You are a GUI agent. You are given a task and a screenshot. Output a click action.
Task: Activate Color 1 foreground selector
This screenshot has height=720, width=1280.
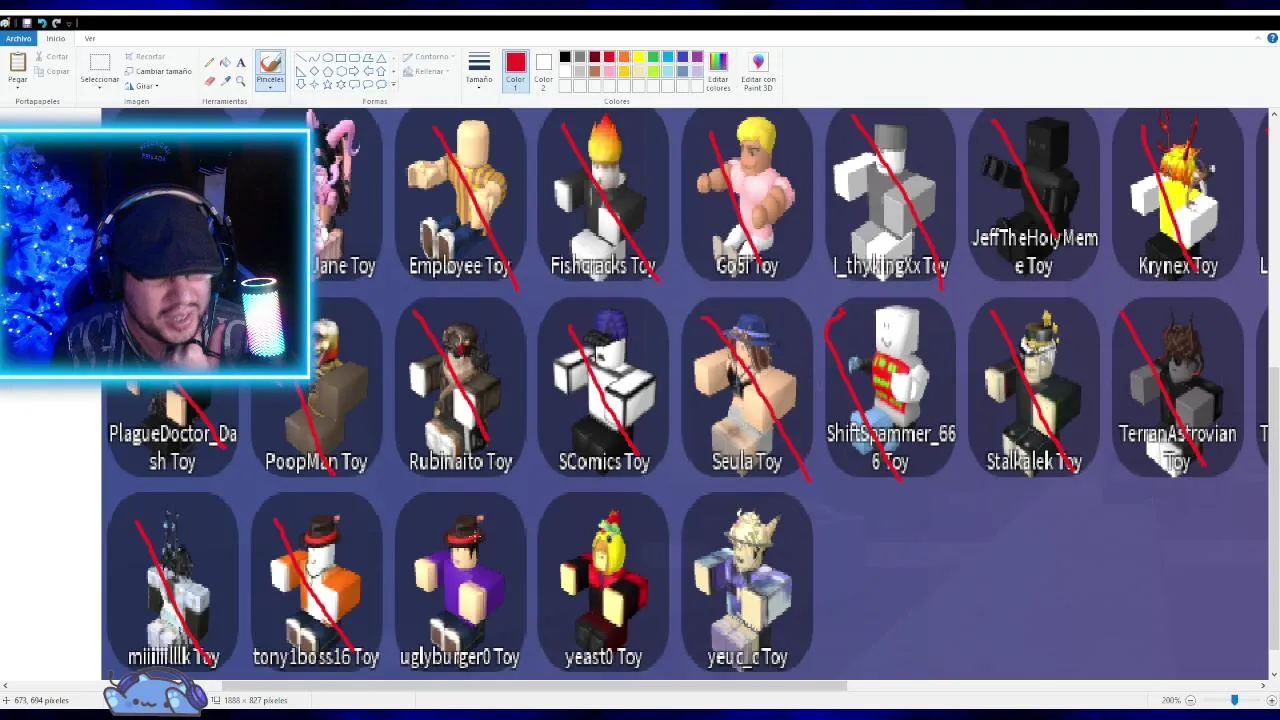[x=515, y=71]
